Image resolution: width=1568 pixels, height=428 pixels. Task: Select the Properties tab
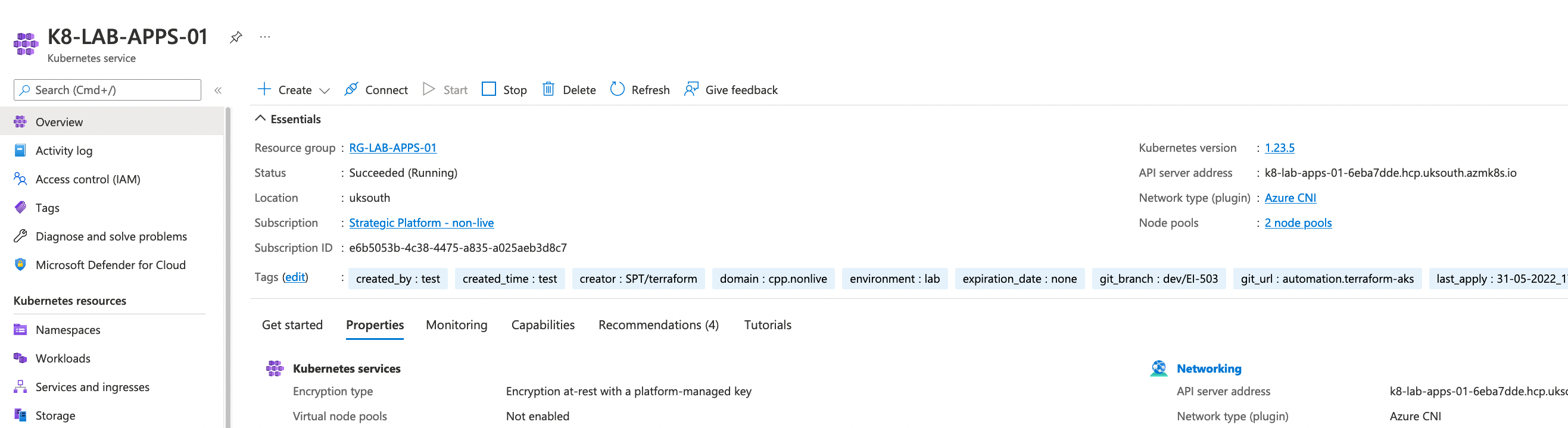coord(375,325)
